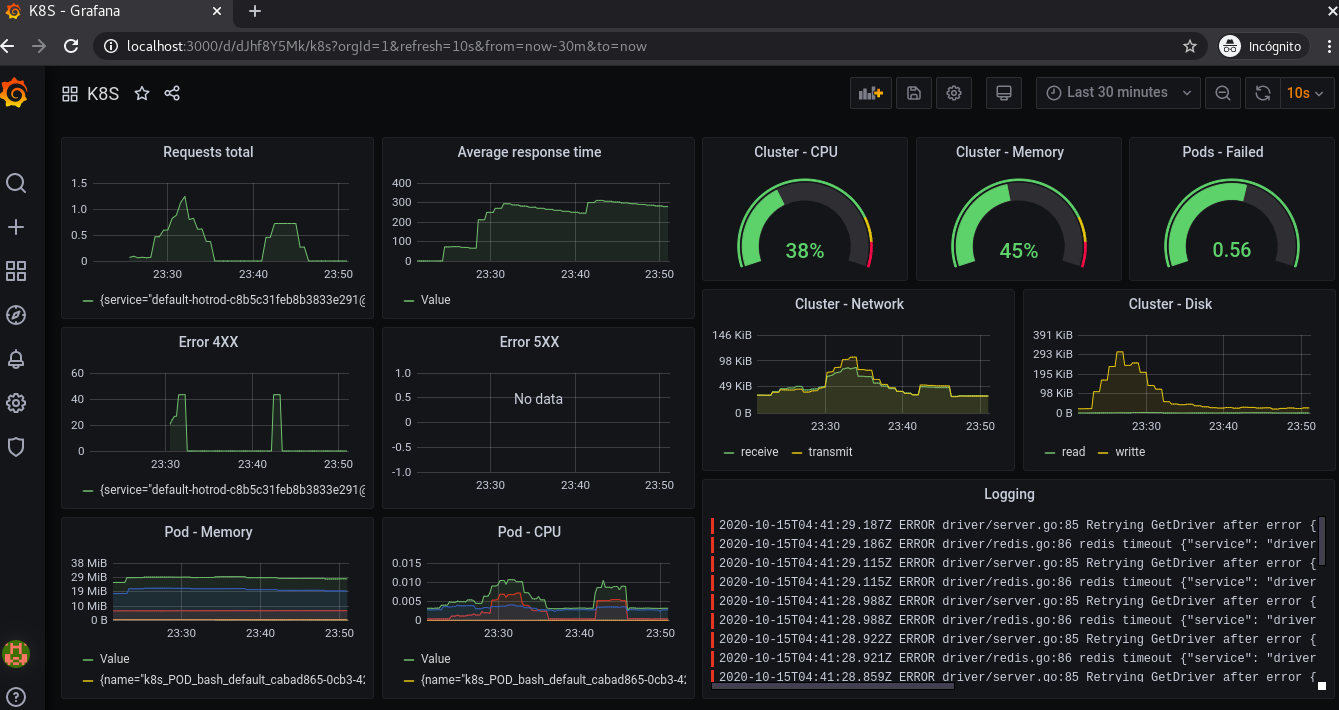
Task: Open the Average response time panel menu
Action: [529, 152]
